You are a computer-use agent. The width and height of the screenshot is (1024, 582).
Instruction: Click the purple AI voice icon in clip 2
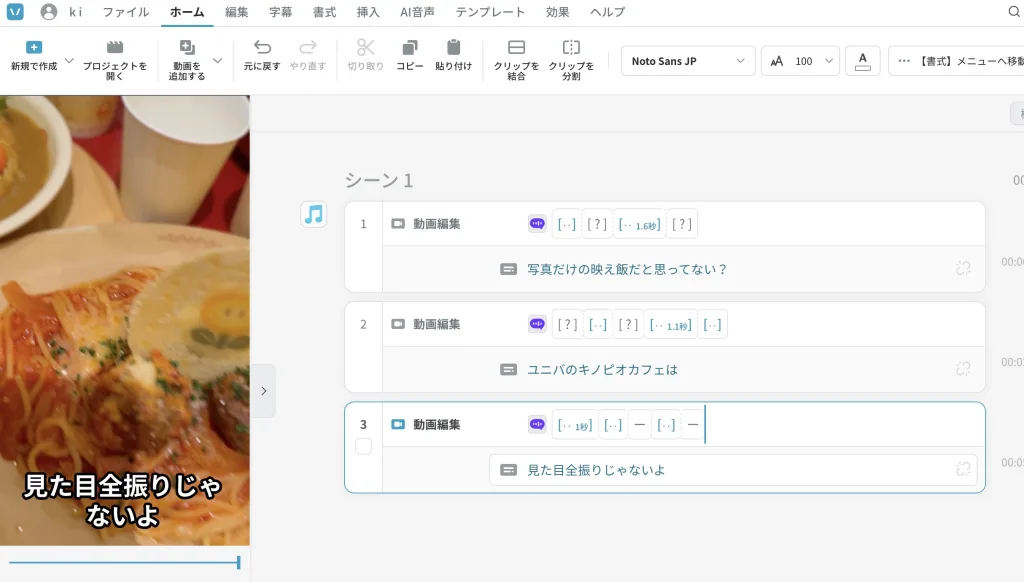pos(537,324)
